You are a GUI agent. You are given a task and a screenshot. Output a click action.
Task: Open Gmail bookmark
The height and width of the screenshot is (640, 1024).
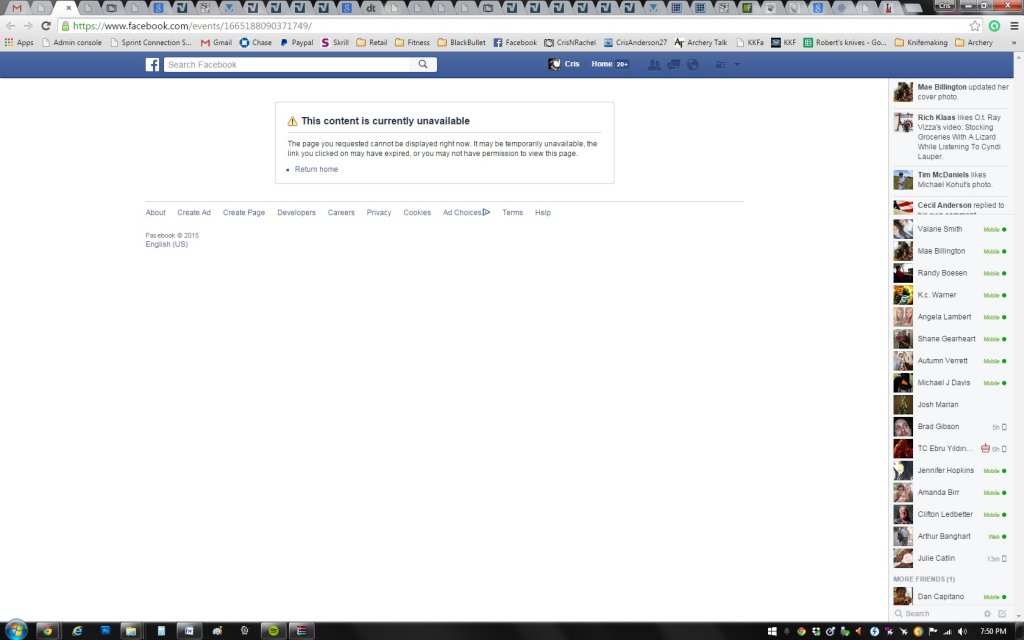(x=216, y=42)
